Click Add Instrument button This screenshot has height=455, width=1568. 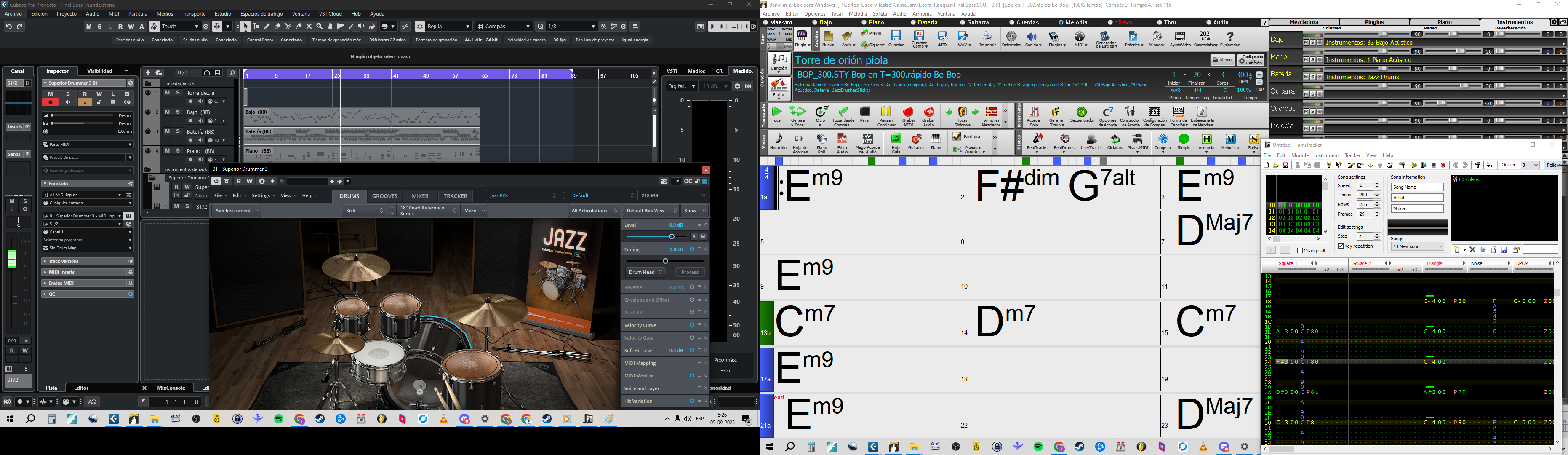coord(236,211)
